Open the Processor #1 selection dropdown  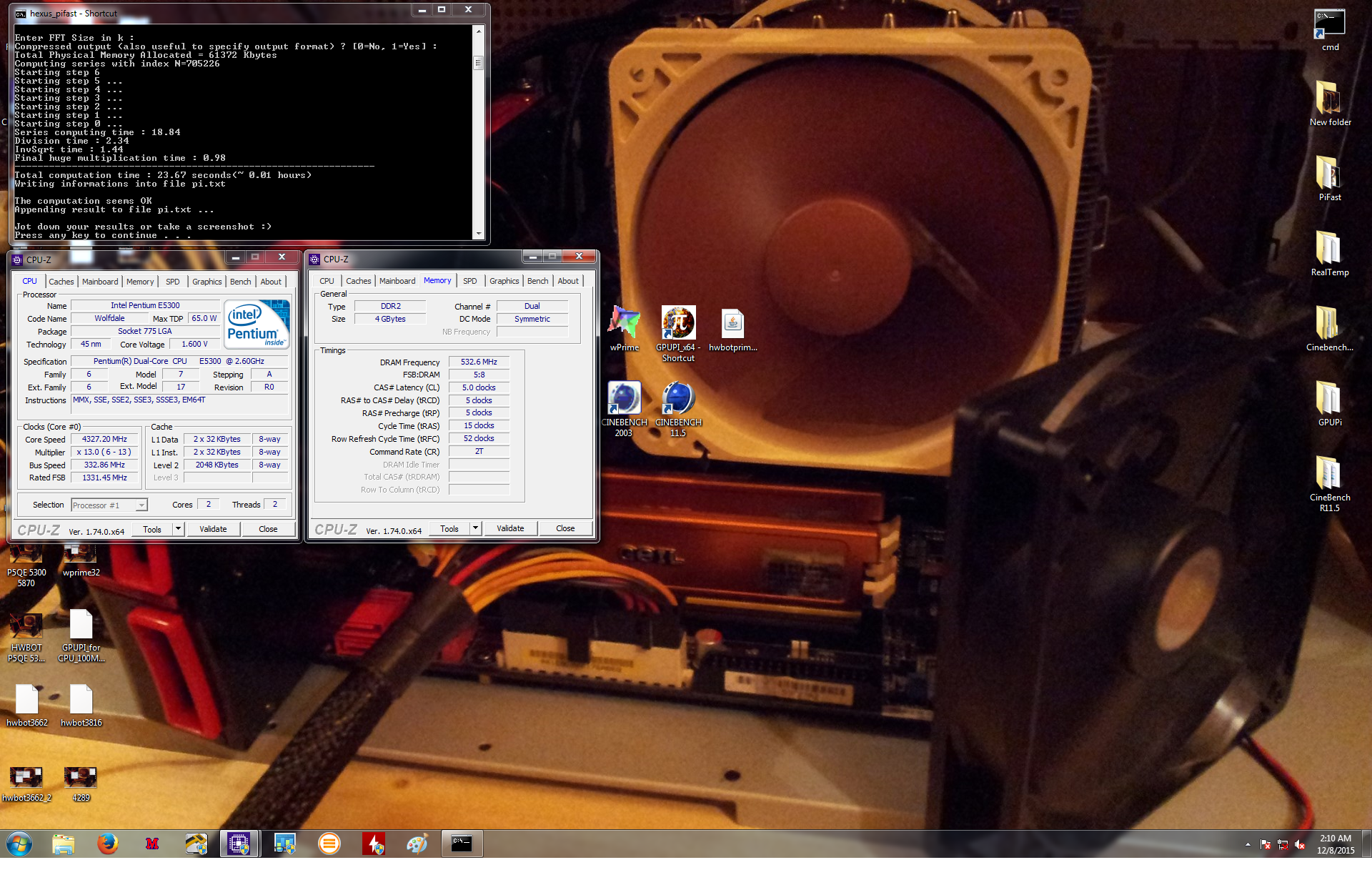tap(109, 505)
